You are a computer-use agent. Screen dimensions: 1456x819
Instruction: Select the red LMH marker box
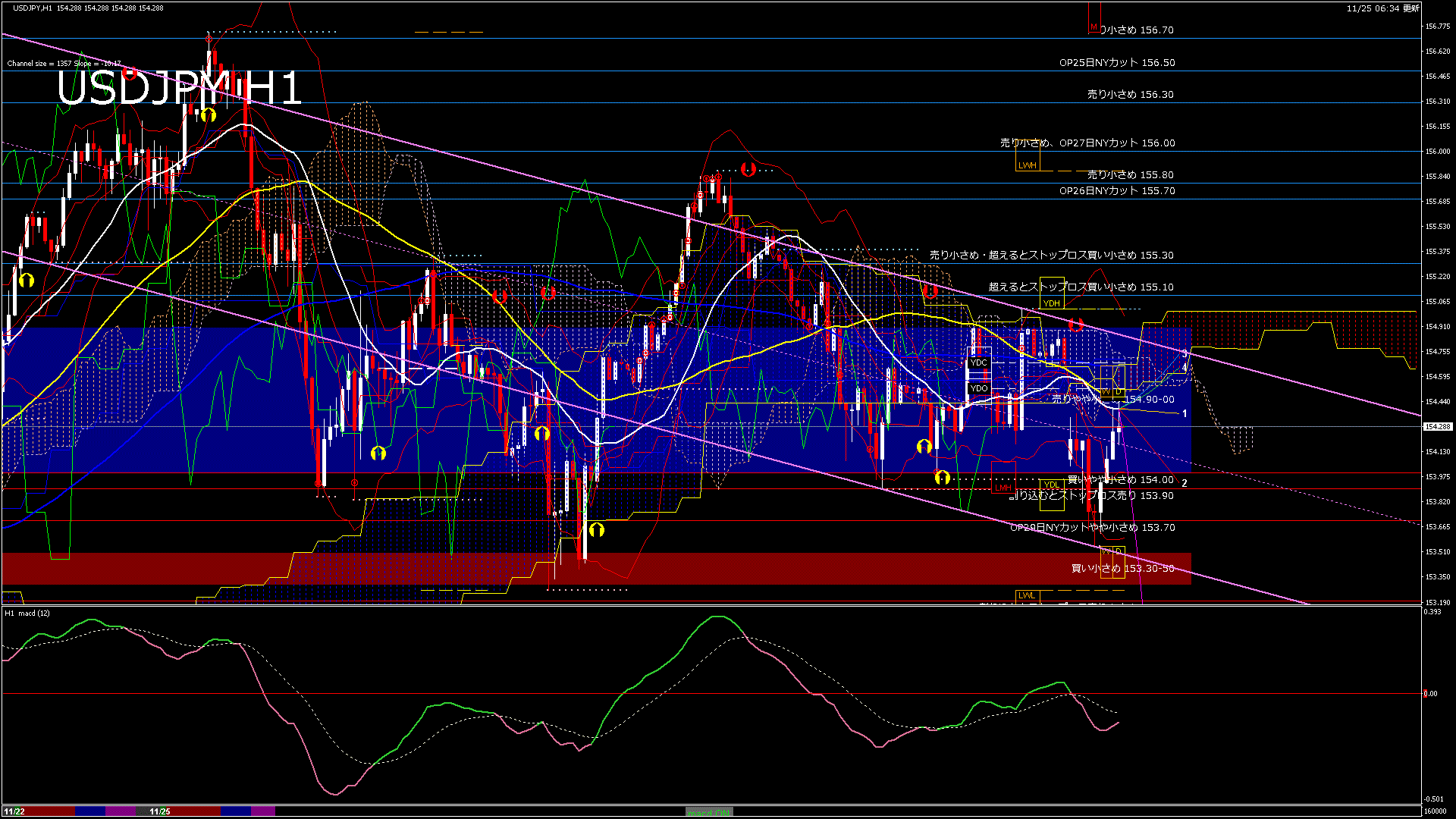click(x=1003, y=488)
